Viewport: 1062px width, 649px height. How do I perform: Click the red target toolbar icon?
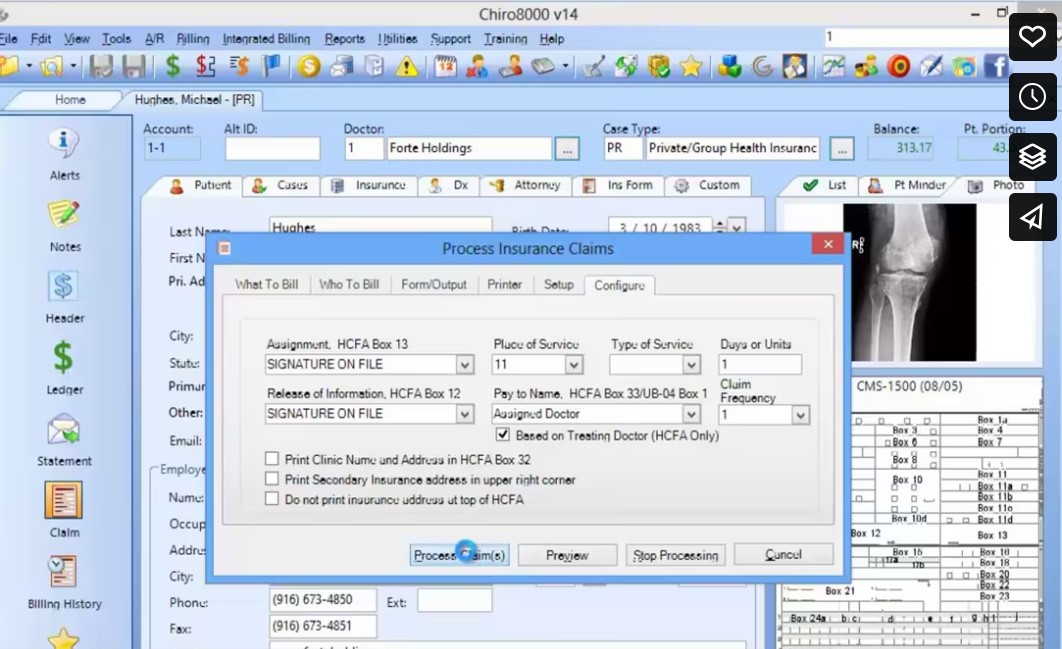click(x=899, y=66)
